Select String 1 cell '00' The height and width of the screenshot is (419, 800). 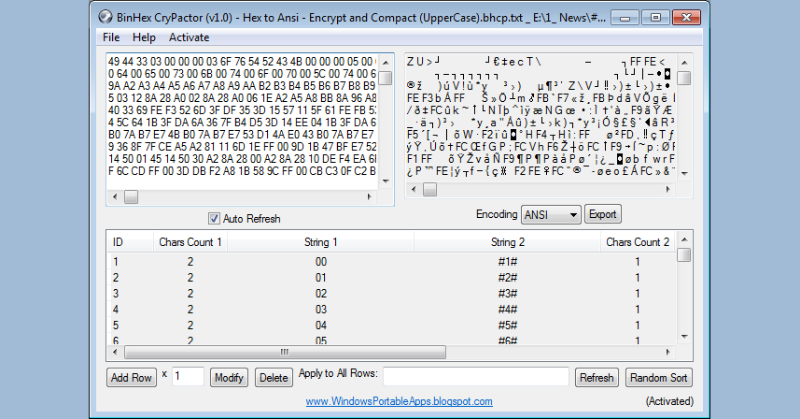pyautogui.click(x=320, y=262)
